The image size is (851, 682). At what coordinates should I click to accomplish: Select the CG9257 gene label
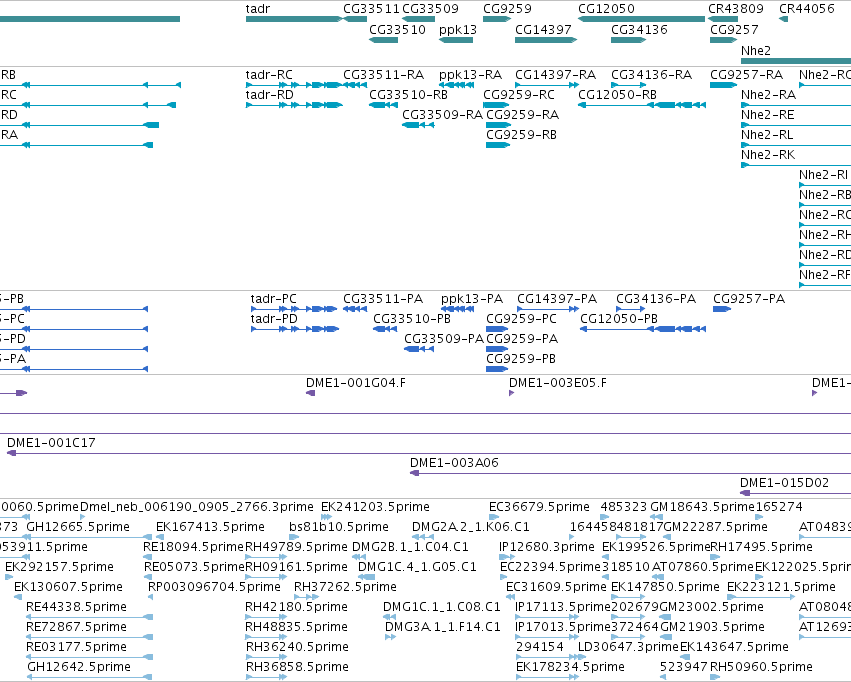(734, 30)
